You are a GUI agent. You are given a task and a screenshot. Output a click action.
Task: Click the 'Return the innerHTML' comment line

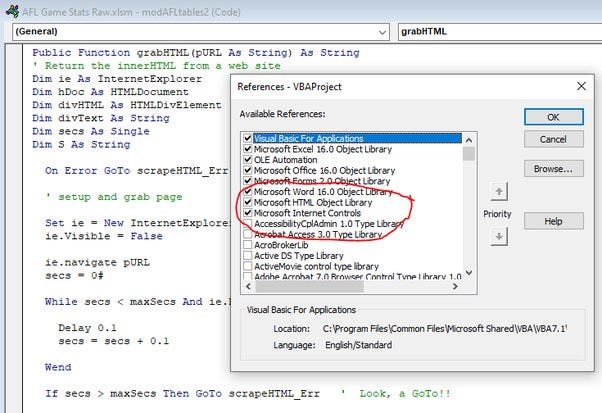157,66
